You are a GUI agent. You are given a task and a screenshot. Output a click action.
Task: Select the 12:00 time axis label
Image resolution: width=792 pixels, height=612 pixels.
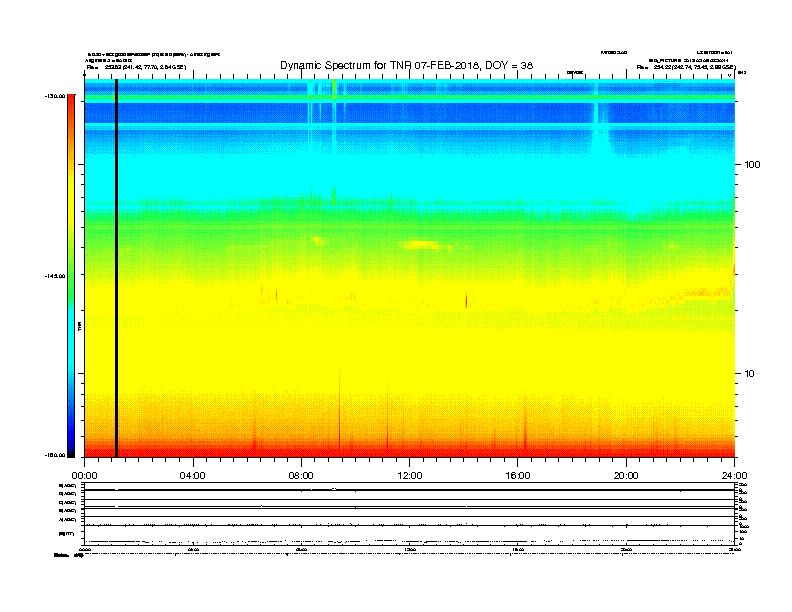point(410,476)
